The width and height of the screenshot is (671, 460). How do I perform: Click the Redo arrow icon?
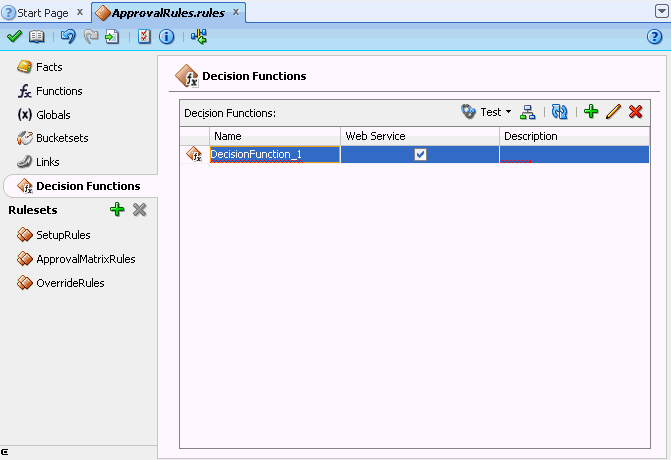pyautogui.click(x=91, y=37)
